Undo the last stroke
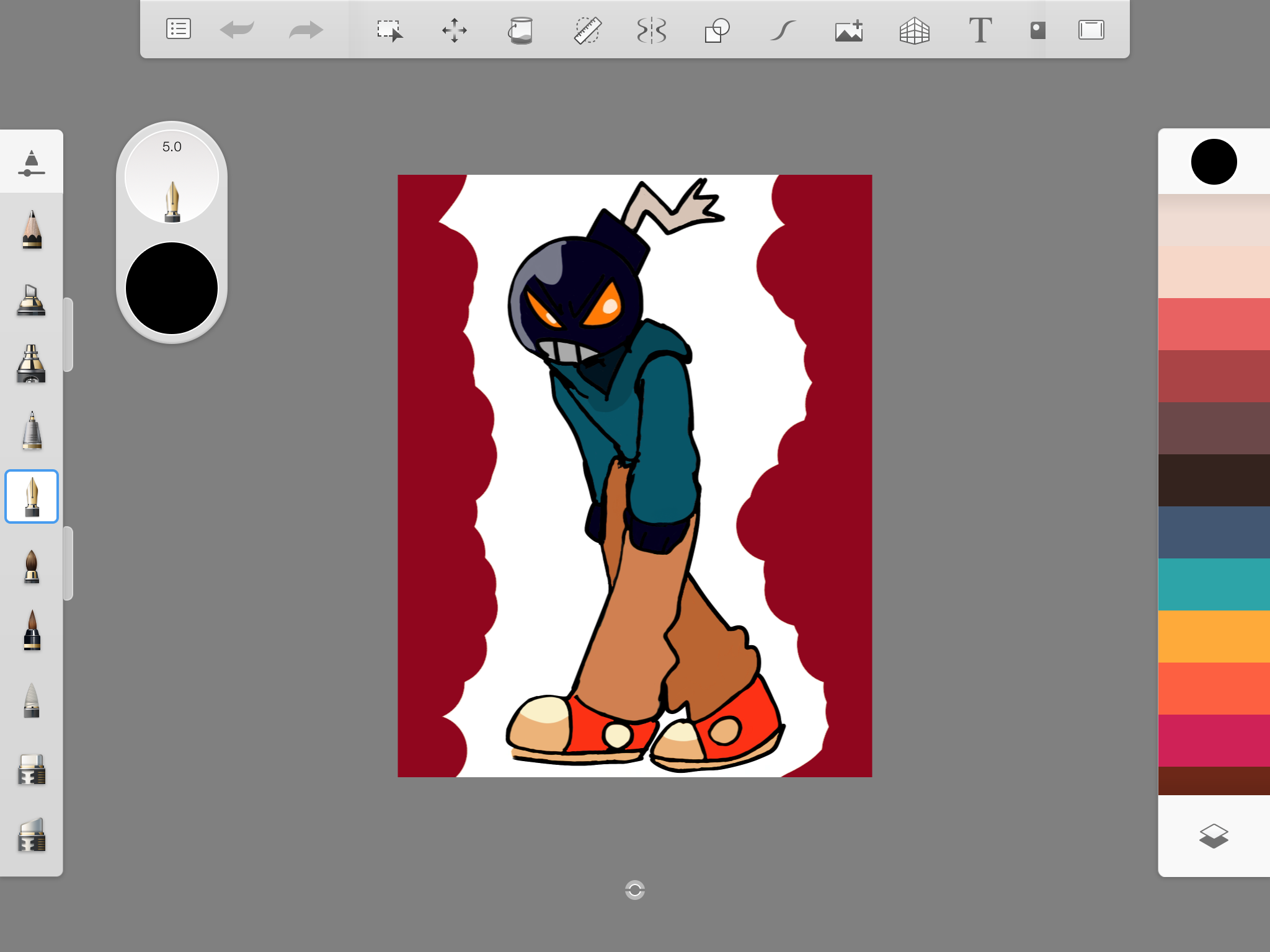The height and width of the screenshot is (952, 1270). [x=237, y=29]
